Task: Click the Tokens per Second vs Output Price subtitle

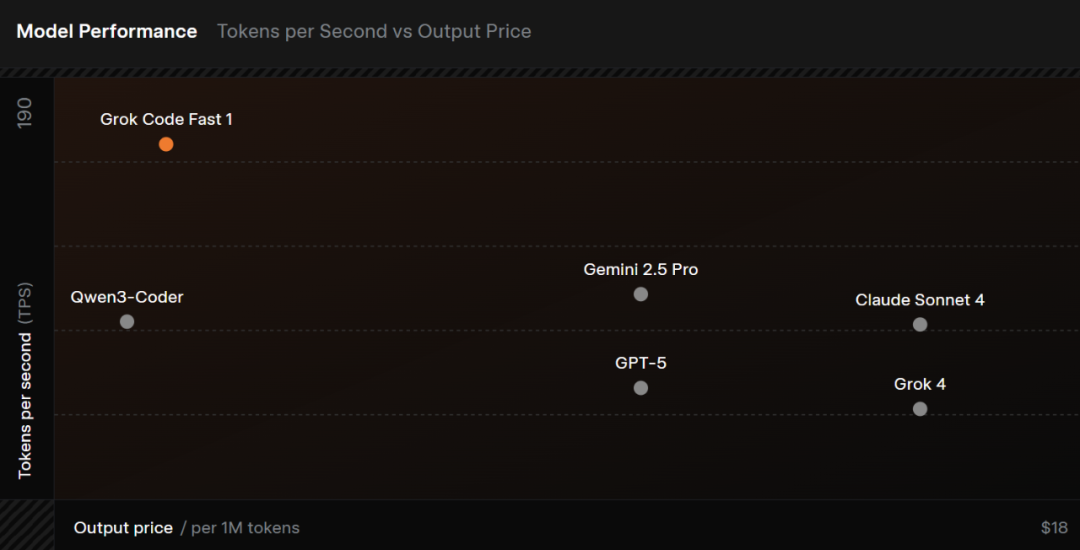Action: pyautogui.click(x=374, y=31)
